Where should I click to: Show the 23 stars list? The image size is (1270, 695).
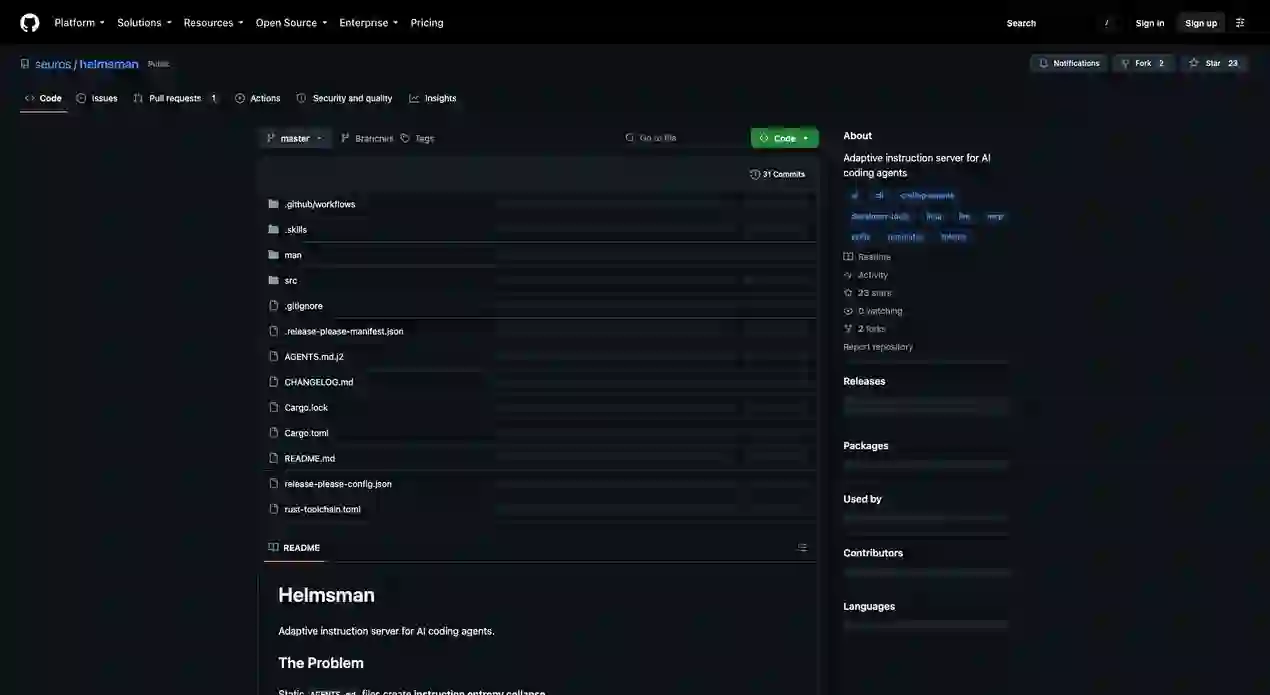[868, 293]
